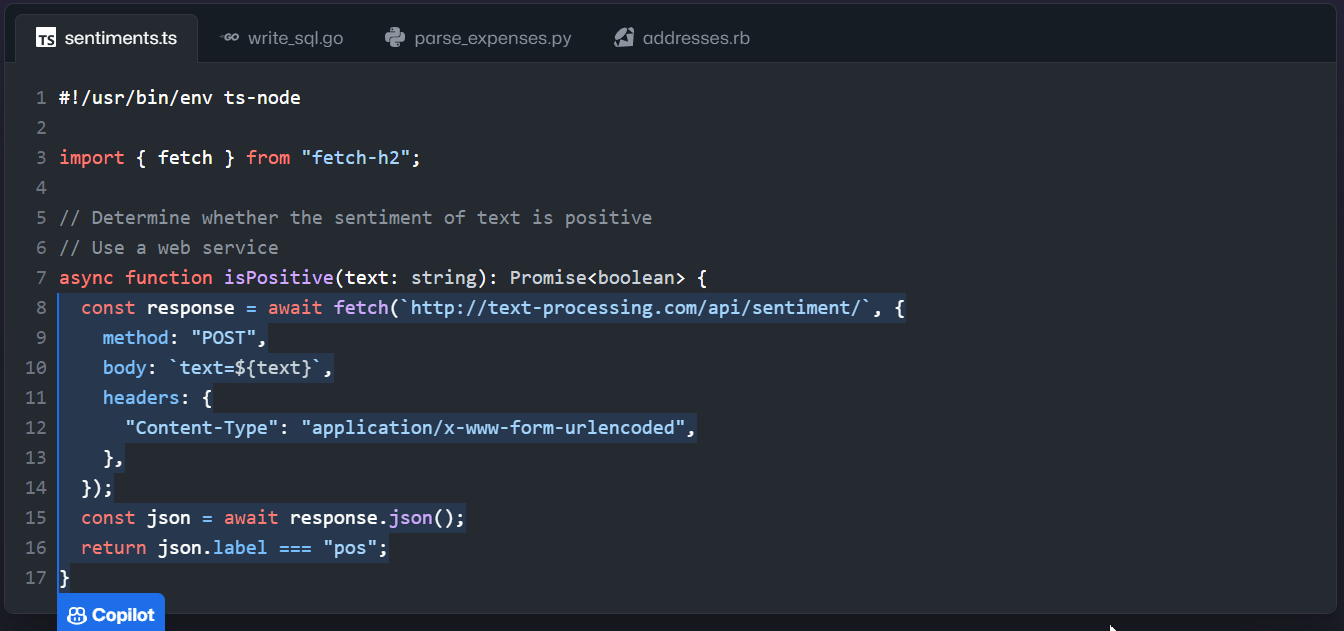
Task: Click the 'Promise<boolean>' return type
Action: [598, 278]
